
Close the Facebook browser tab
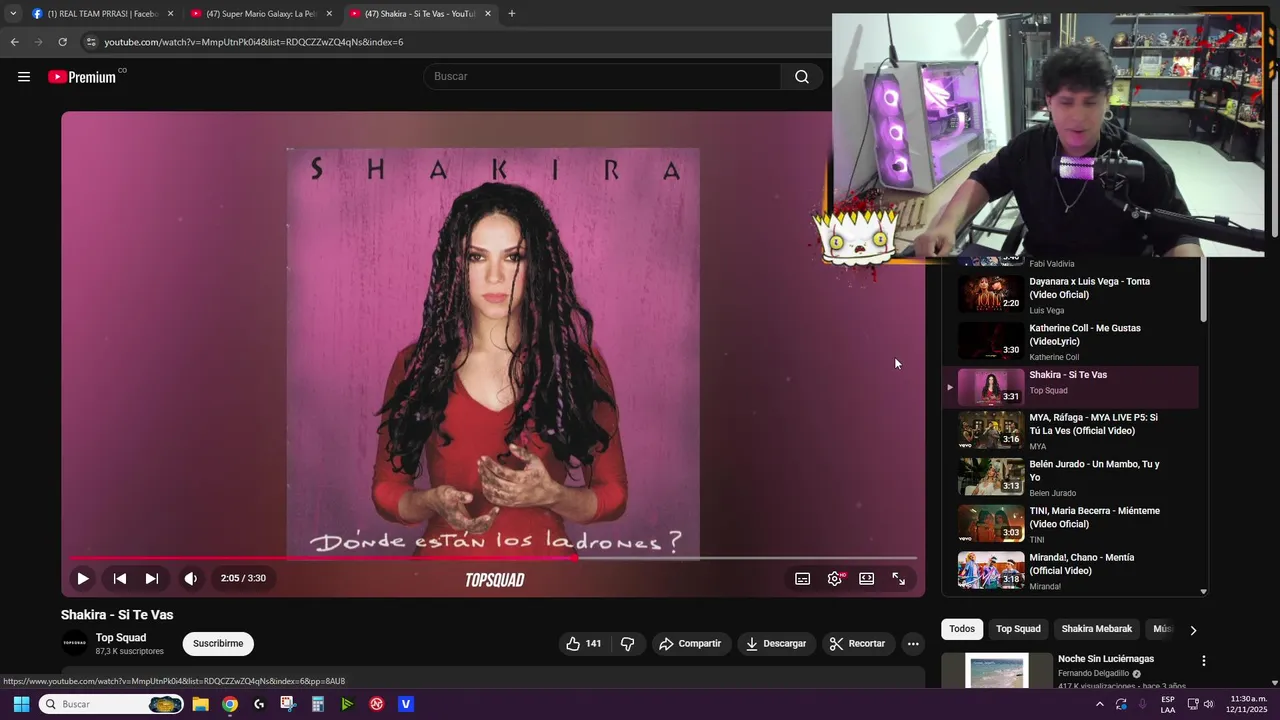(x=170, y=14)
